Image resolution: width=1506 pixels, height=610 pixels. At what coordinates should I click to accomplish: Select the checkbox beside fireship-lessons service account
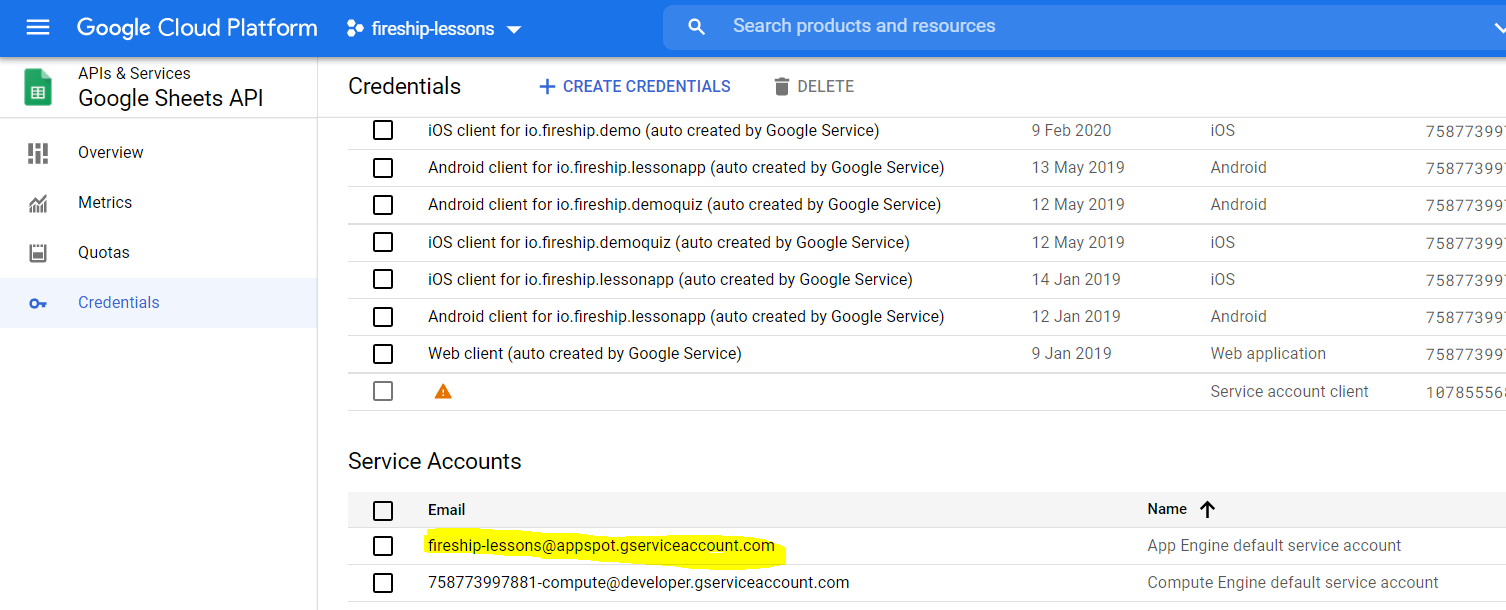383,546
